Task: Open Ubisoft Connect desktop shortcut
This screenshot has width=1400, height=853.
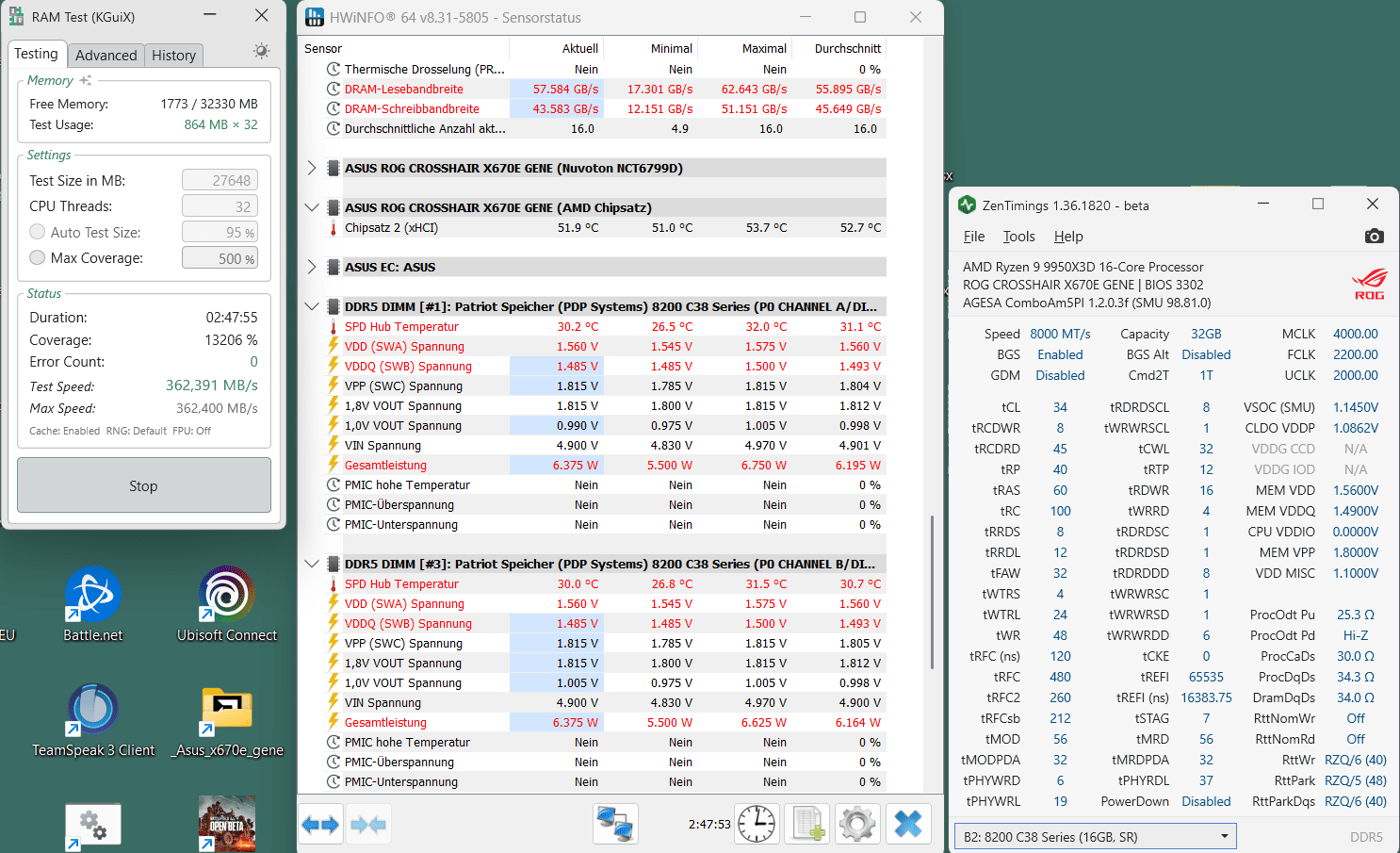Action: pos(227,604)
